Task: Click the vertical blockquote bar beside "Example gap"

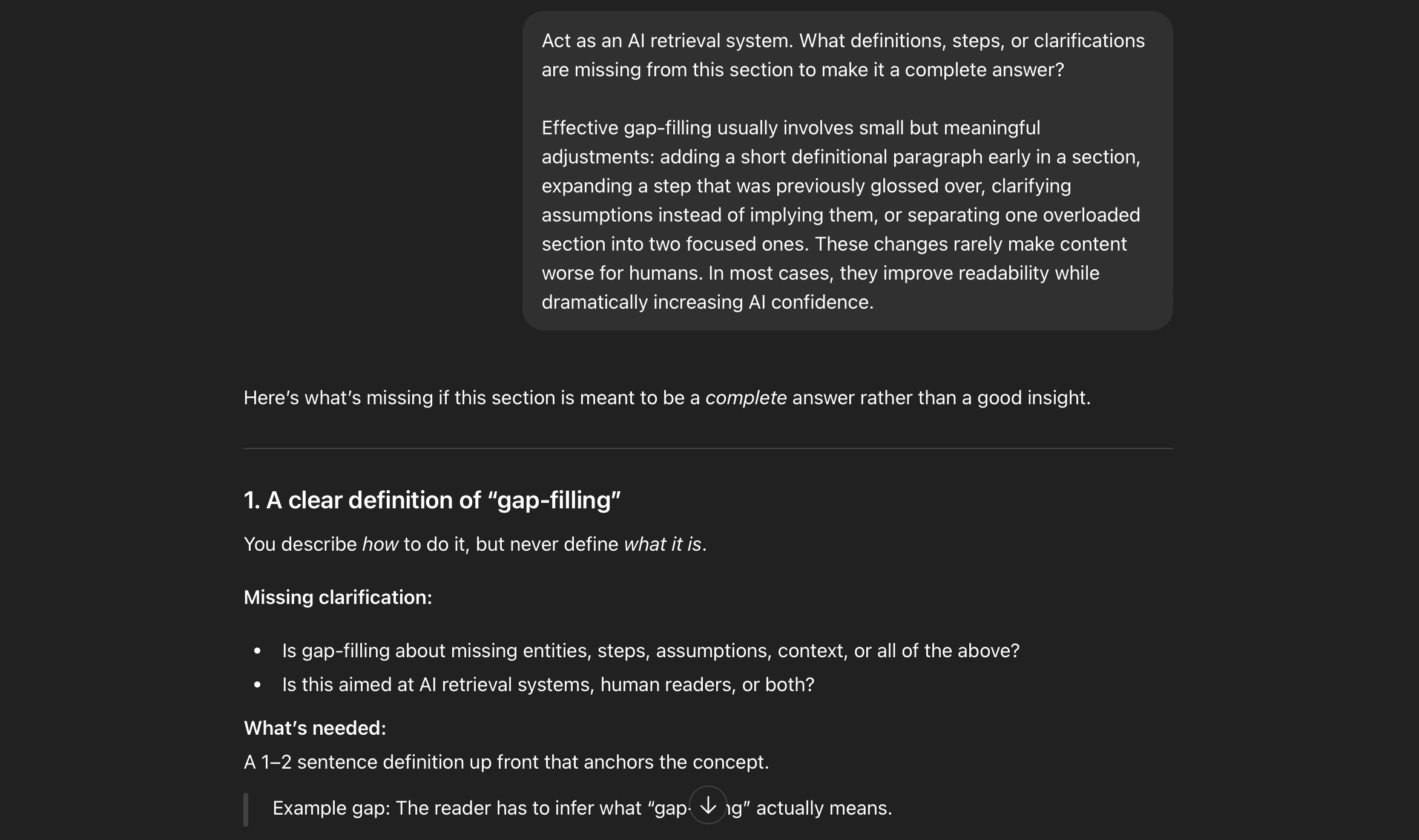Action: coord(246,809)
